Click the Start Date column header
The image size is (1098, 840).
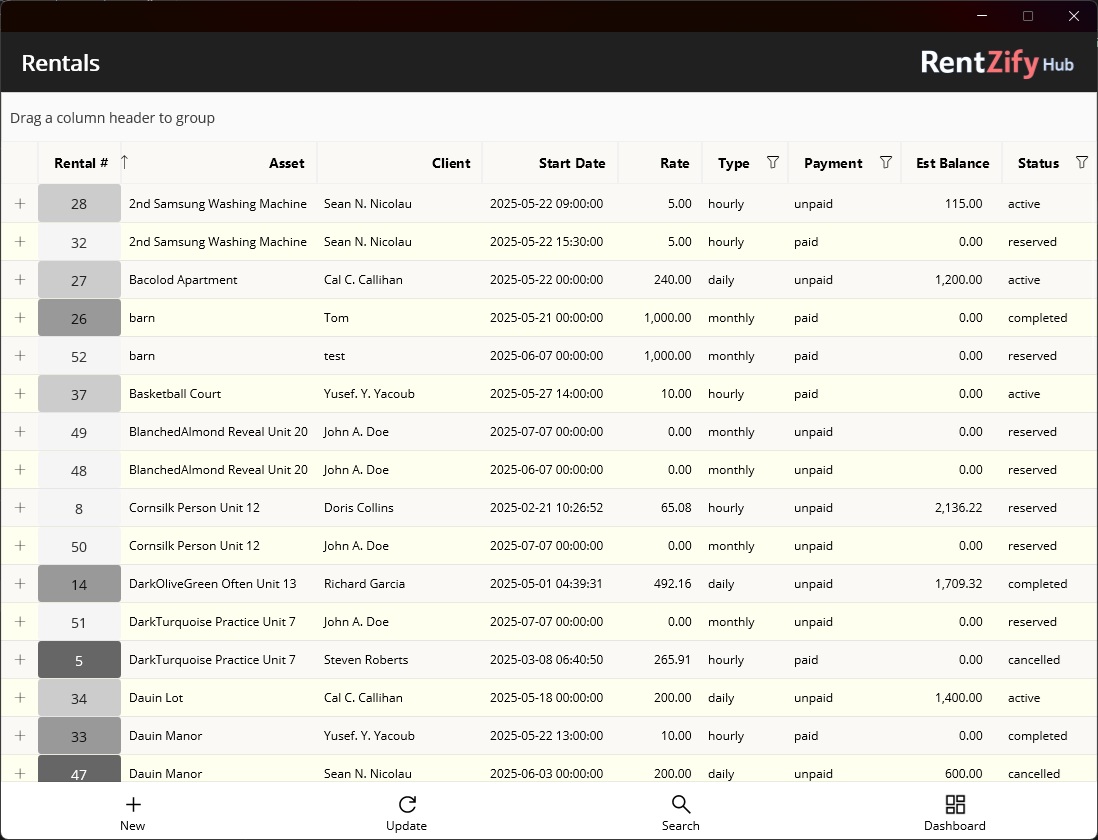tap(572, 163)
